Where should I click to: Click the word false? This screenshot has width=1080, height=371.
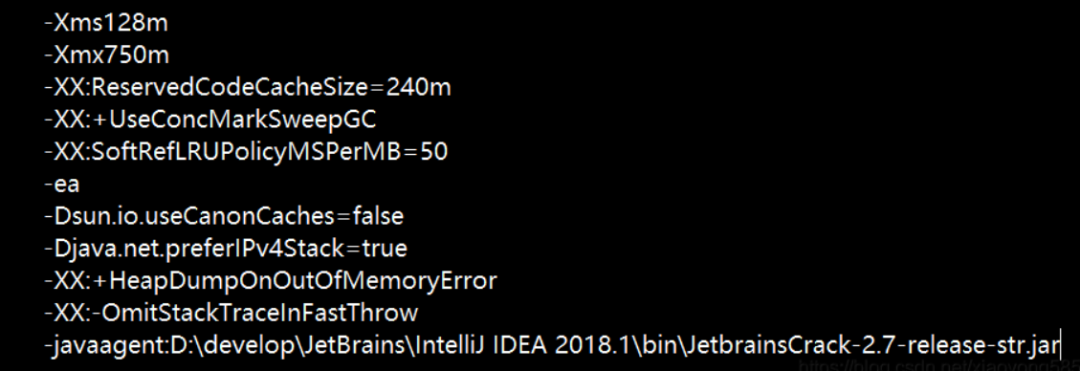coord(376,217)
